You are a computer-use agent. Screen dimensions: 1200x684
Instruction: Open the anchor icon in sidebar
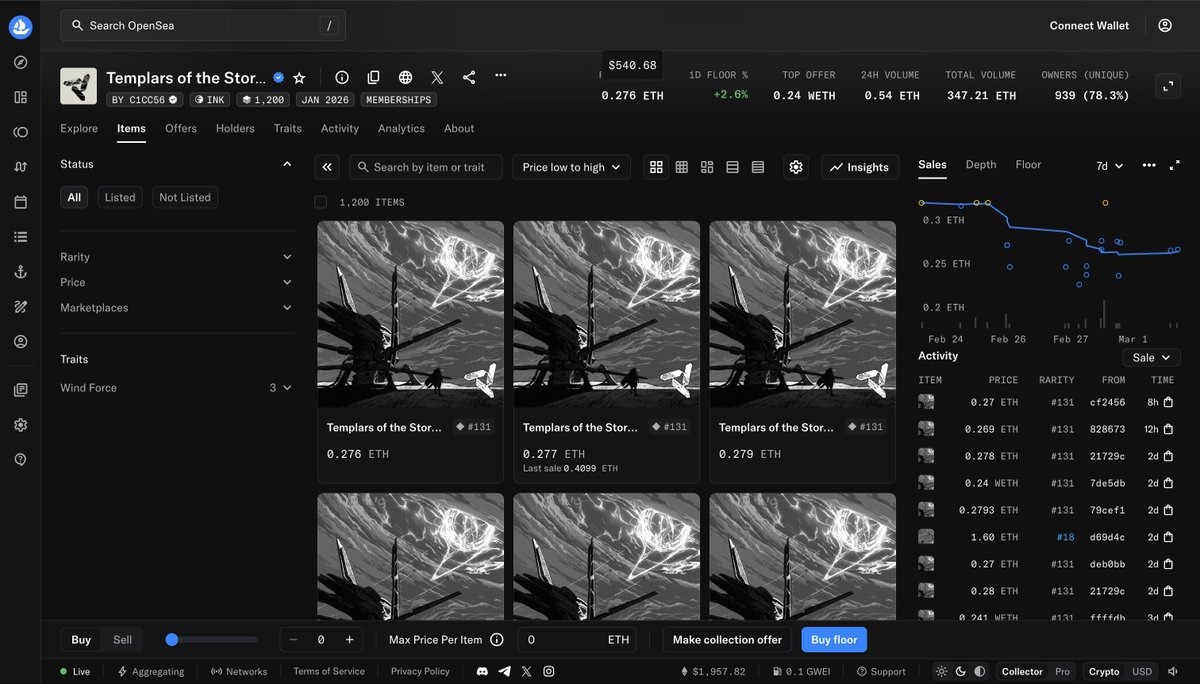[x=20, y=272]
